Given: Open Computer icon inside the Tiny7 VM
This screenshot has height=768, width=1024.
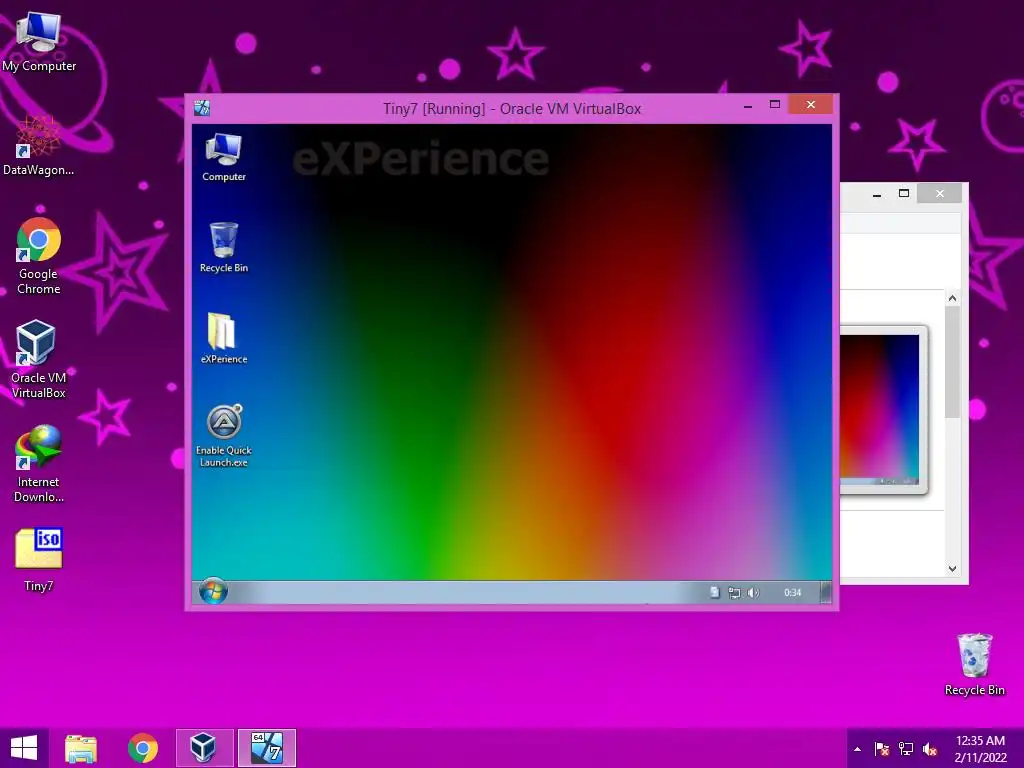Looking at the screenshot, I should pyautogui.click(x=223, y=157).
